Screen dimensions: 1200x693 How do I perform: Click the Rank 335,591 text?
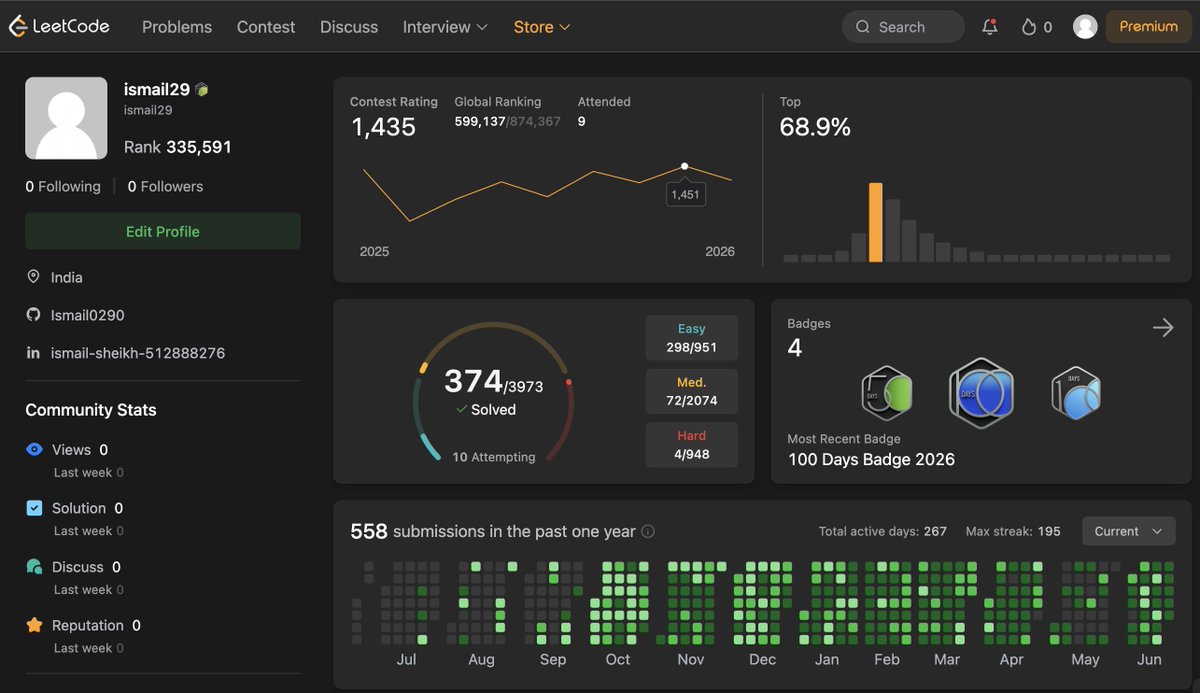(x=178, y=147)
